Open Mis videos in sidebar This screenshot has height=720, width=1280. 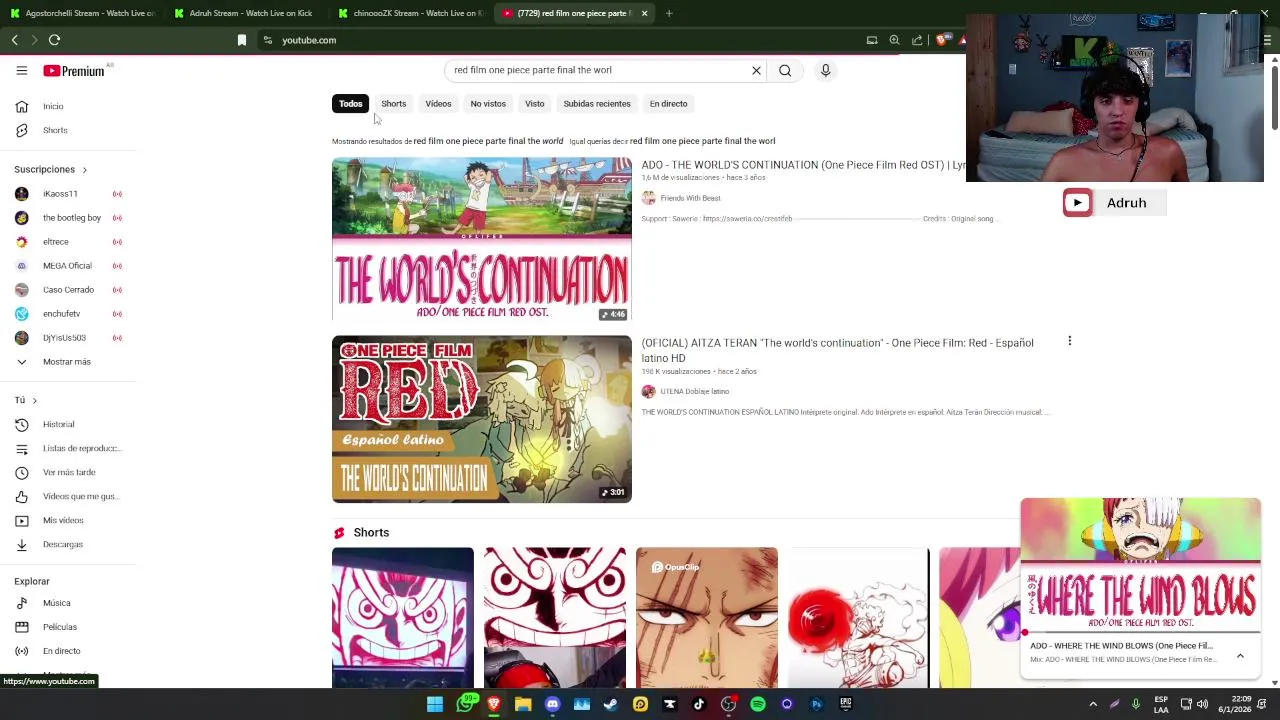(70, 520)
